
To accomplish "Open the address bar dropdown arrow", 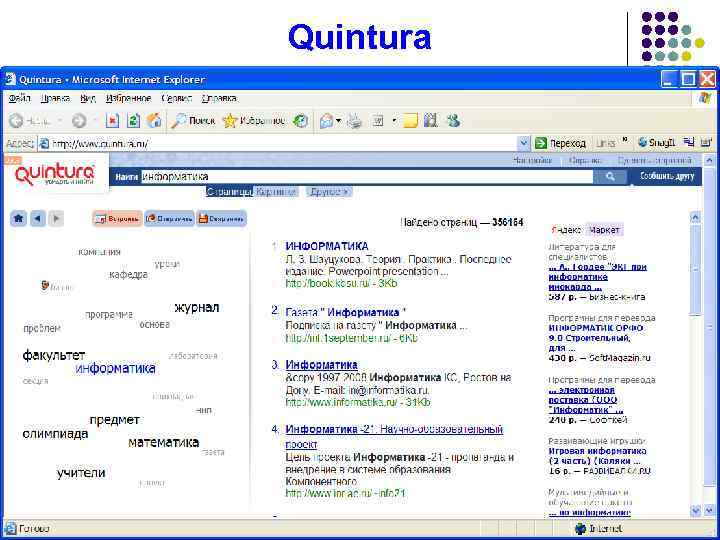I will [x=523, y=144].
